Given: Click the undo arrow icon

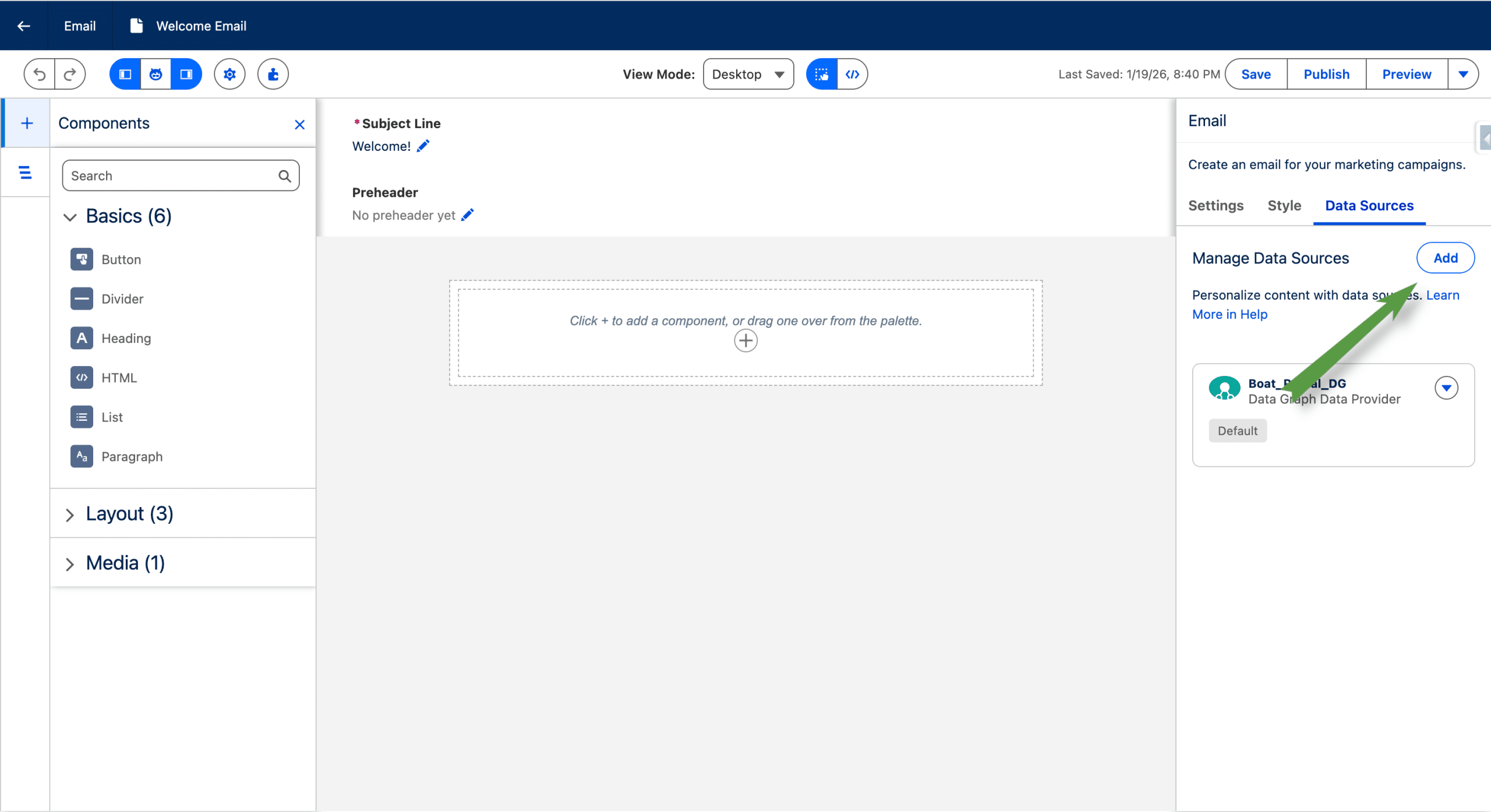Looking at the screenshot, I should point(40,74).
